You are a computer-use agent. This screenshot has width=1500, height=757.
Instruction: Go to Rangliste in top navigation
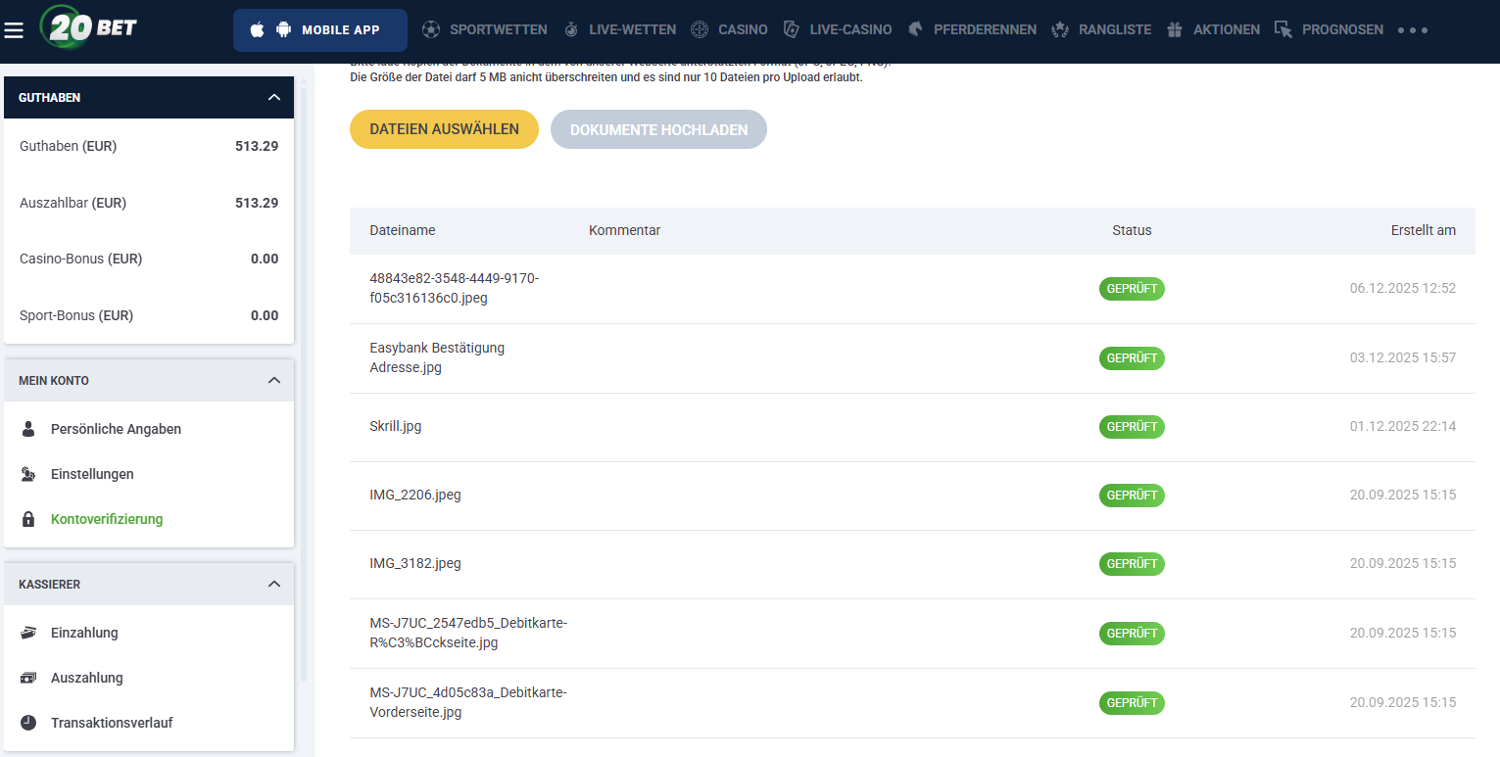pyautogui.click(x=1114, y=30)
